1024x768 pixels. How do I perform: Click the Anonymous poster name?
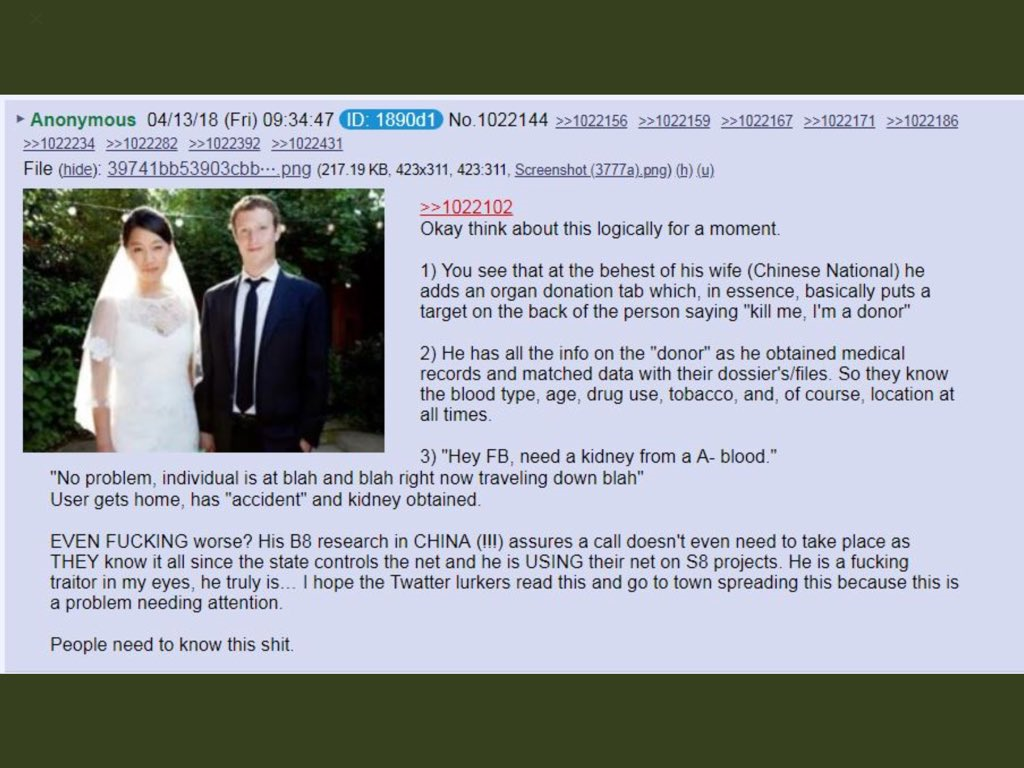pos(83,120)
